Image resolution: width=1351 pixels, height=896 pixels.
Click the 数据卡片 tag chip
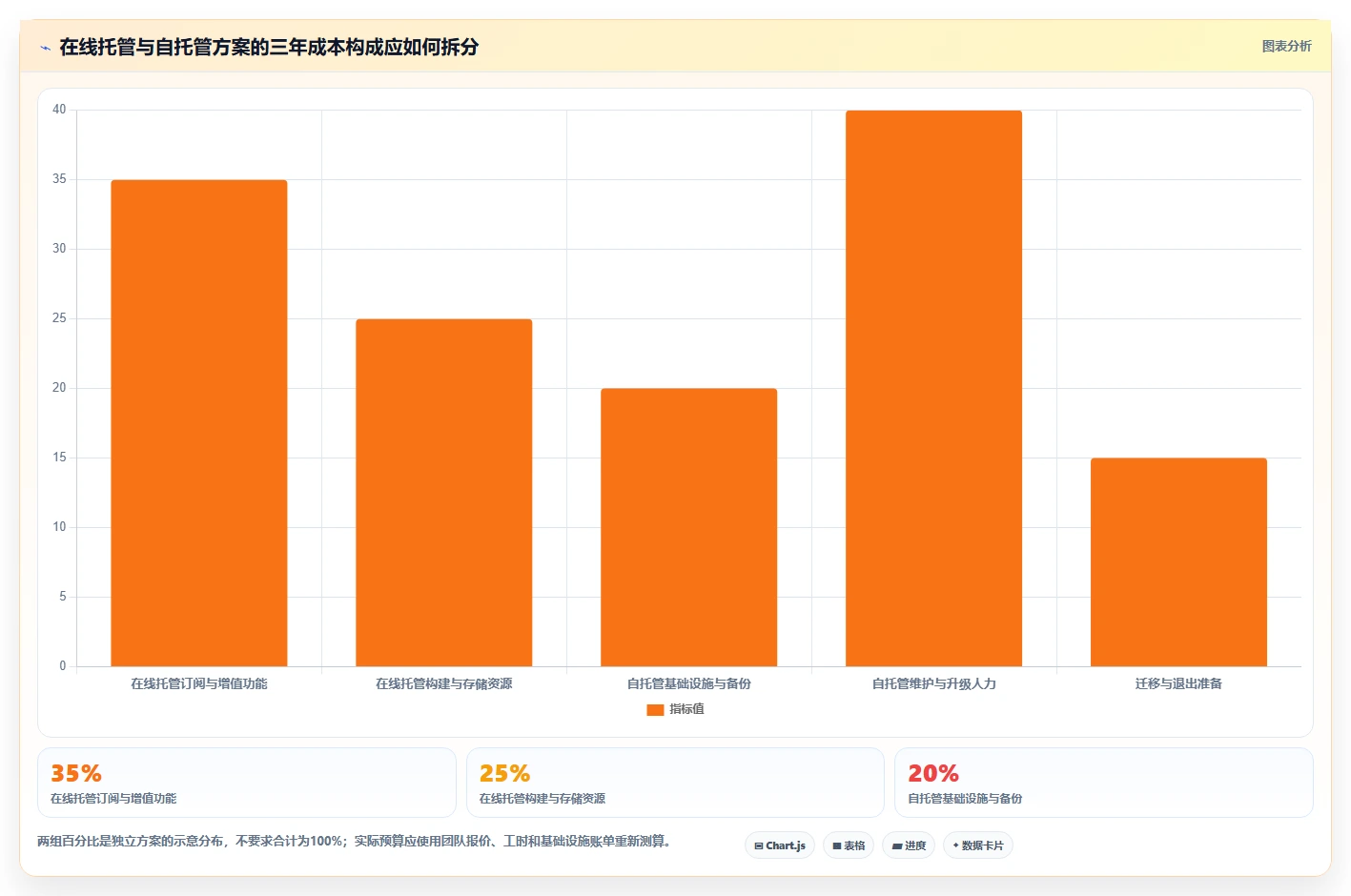coord(978,845)
